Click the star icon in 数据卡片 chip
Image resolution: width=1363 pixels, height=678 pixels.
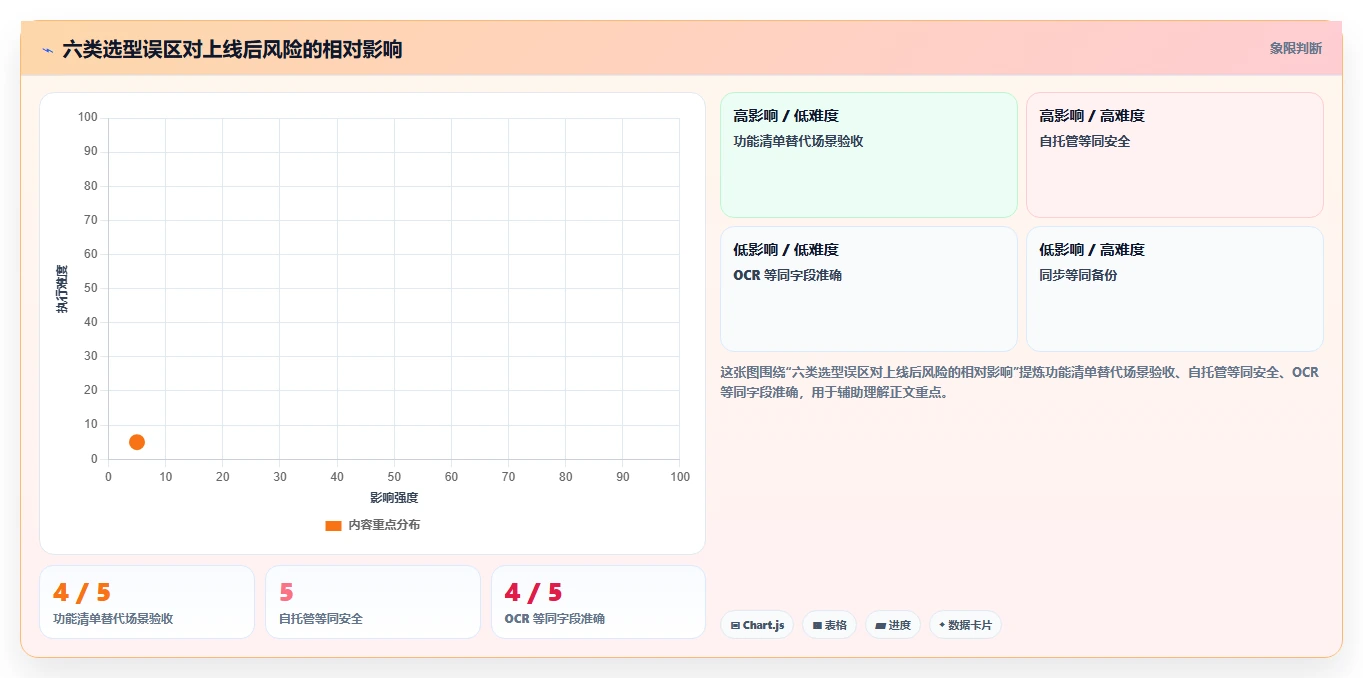pyautogui.click(x=942, y=626)
